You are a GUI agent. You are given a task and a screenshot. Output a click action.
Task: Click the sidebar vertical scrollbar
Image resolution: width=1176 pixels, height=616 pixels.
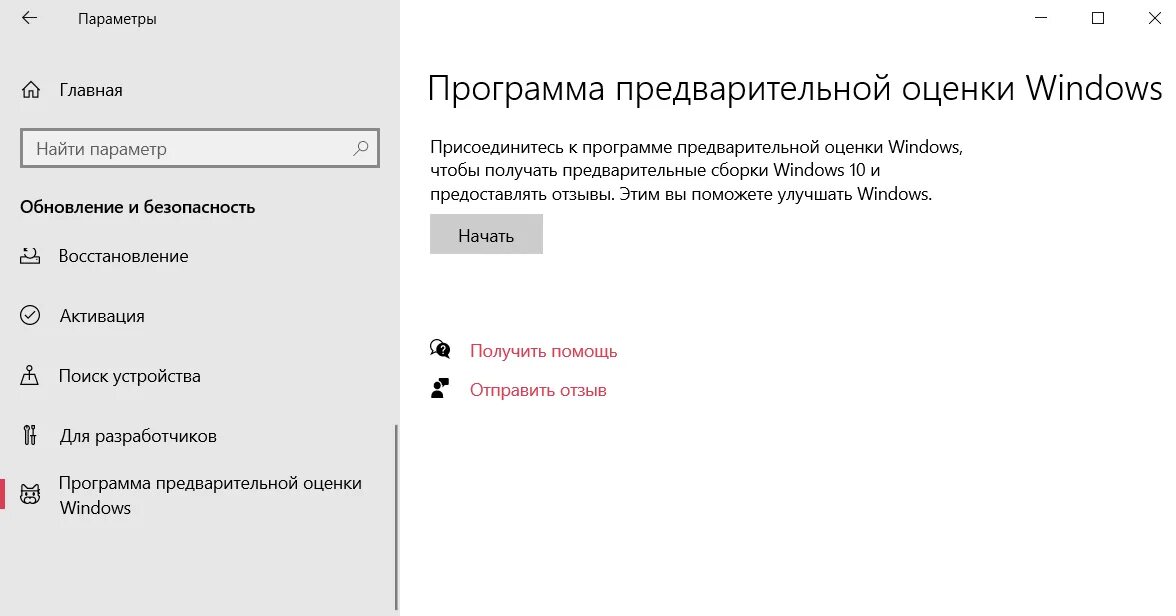tap(396, 517)
